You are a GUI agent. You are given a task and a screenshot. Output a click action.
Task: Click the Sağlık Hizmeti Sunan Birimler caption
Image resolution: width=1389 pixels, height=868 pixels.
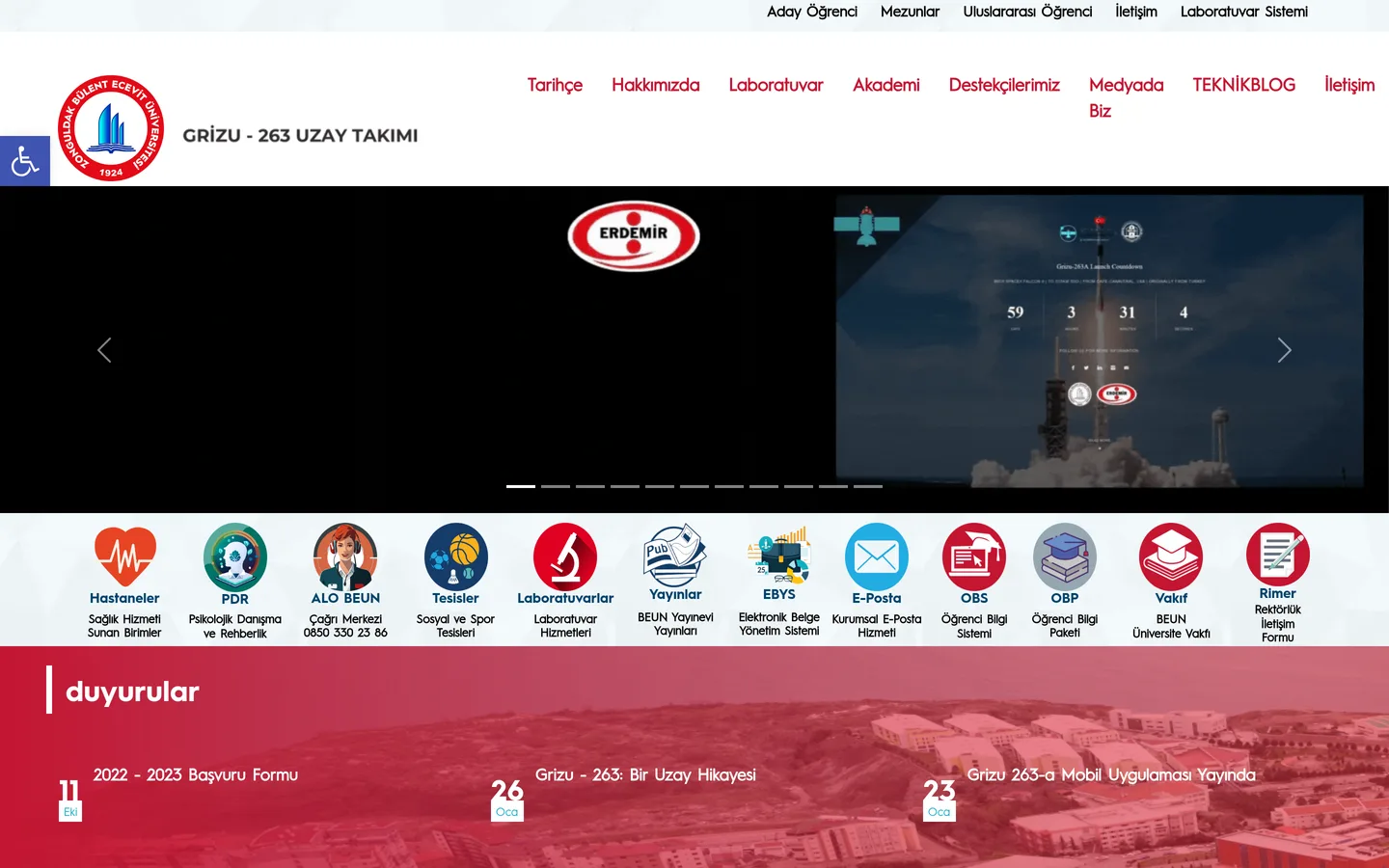point(124,626)
